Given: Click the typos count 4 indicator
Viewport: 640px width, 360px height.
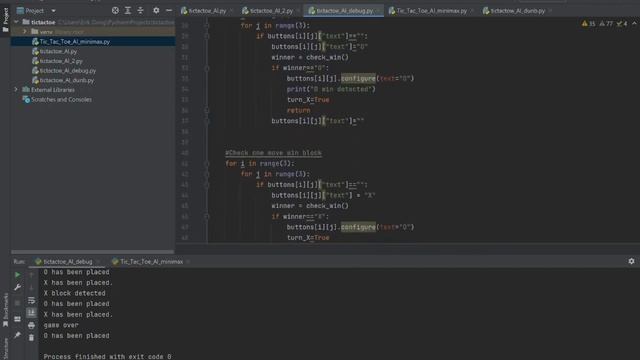Looking at the screenshot, I should (622, 24).
